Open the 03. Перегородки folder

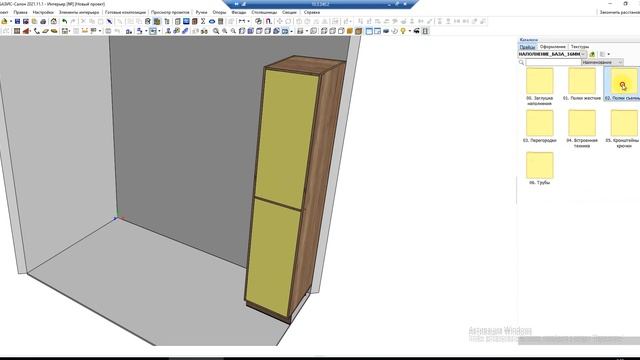click(x=540, y=126)
